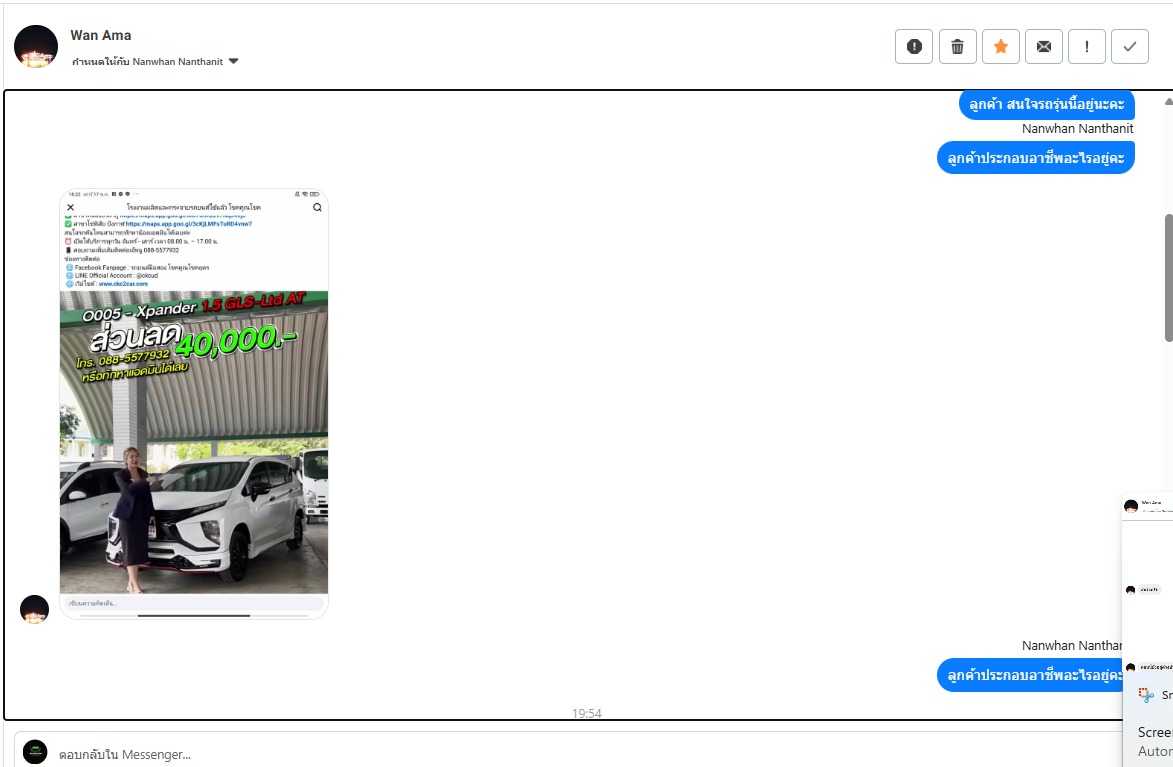
Task: Open Wan Ama profile avatar in header
Action: coord(36,46)
